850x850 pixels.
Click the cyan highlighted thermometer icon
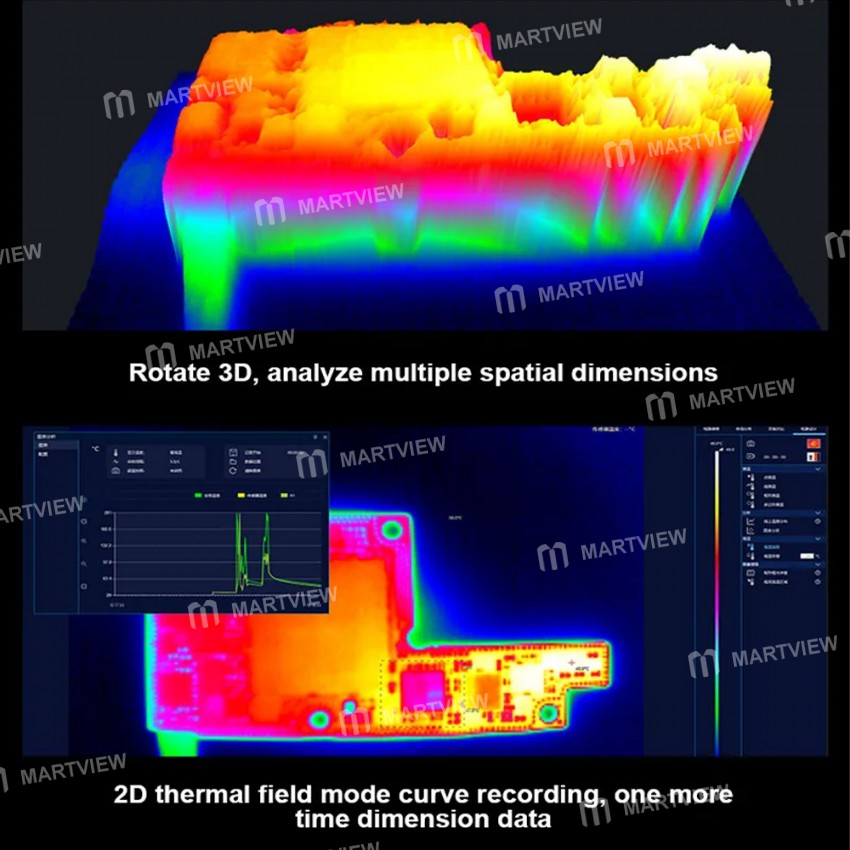coord(751,546)
